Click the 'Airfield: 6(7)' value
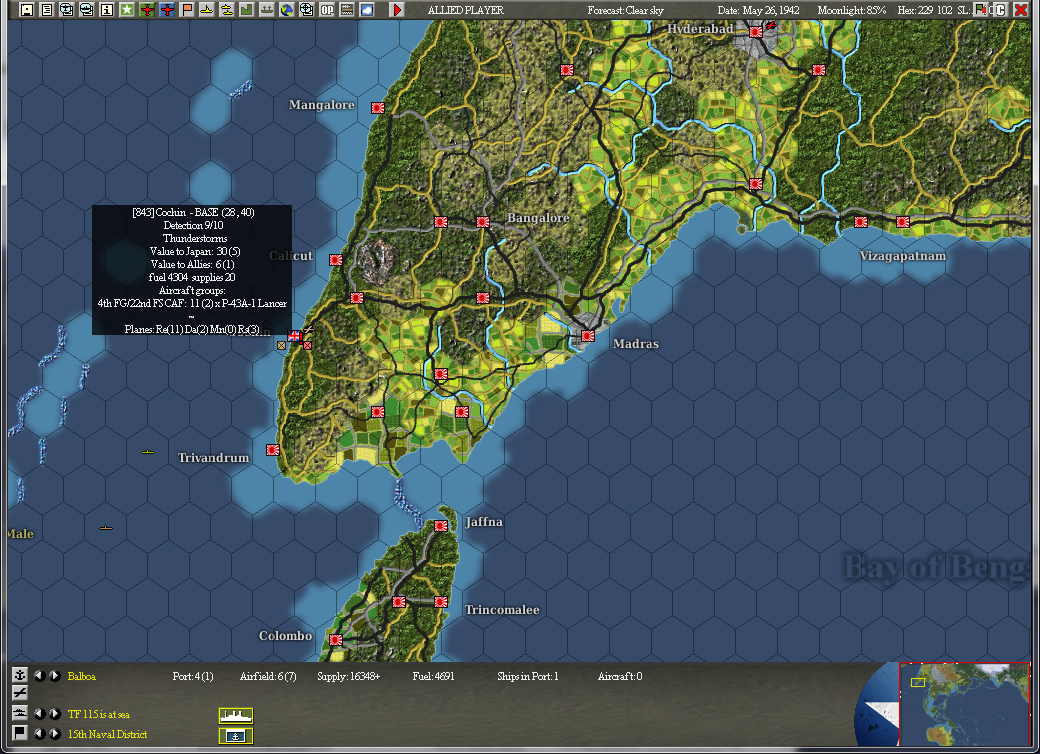Image resolution: width=1040 pixels, height=754 pixels. tap(268, 676)
